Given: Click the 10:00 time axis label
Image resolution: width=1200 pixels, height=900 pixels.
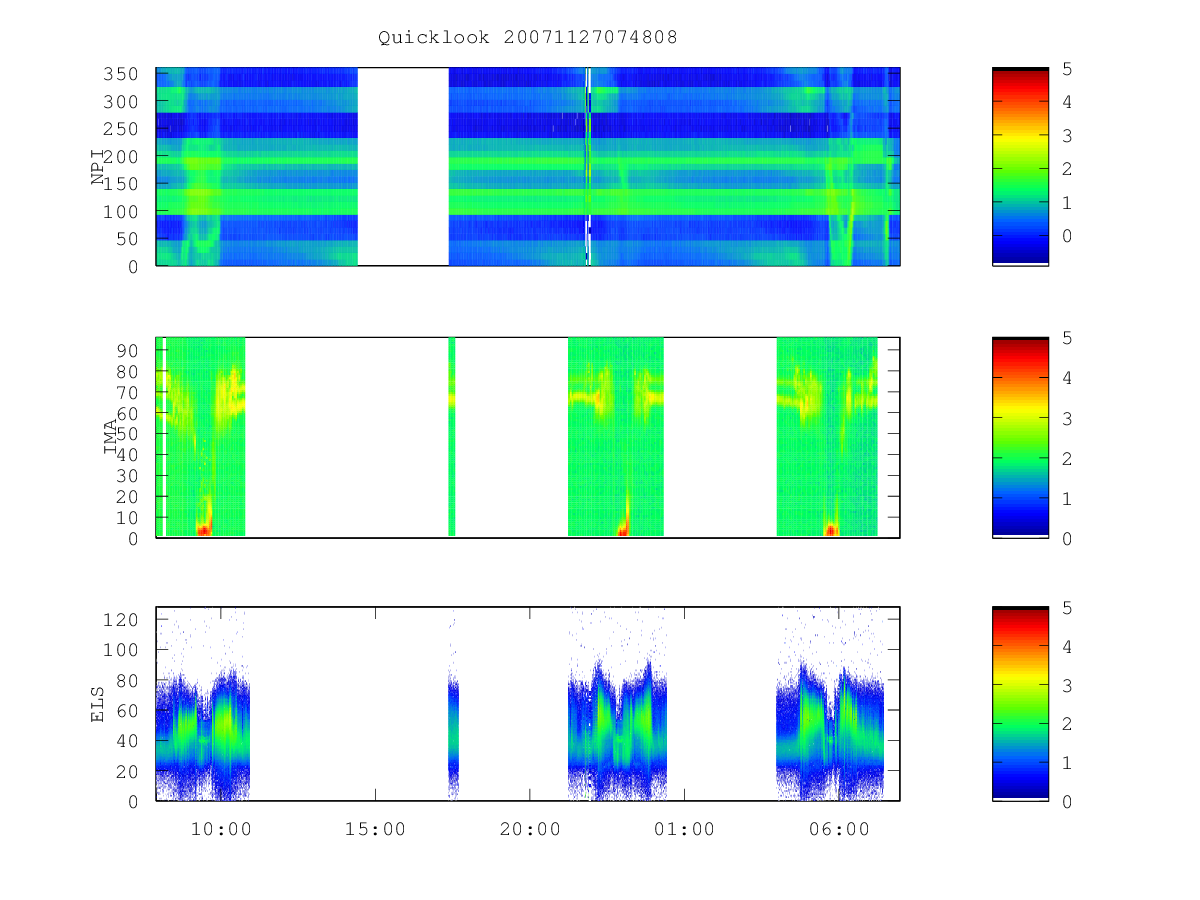Looking at the screenshot, I should pyautogui.click(x=220, y=829).
